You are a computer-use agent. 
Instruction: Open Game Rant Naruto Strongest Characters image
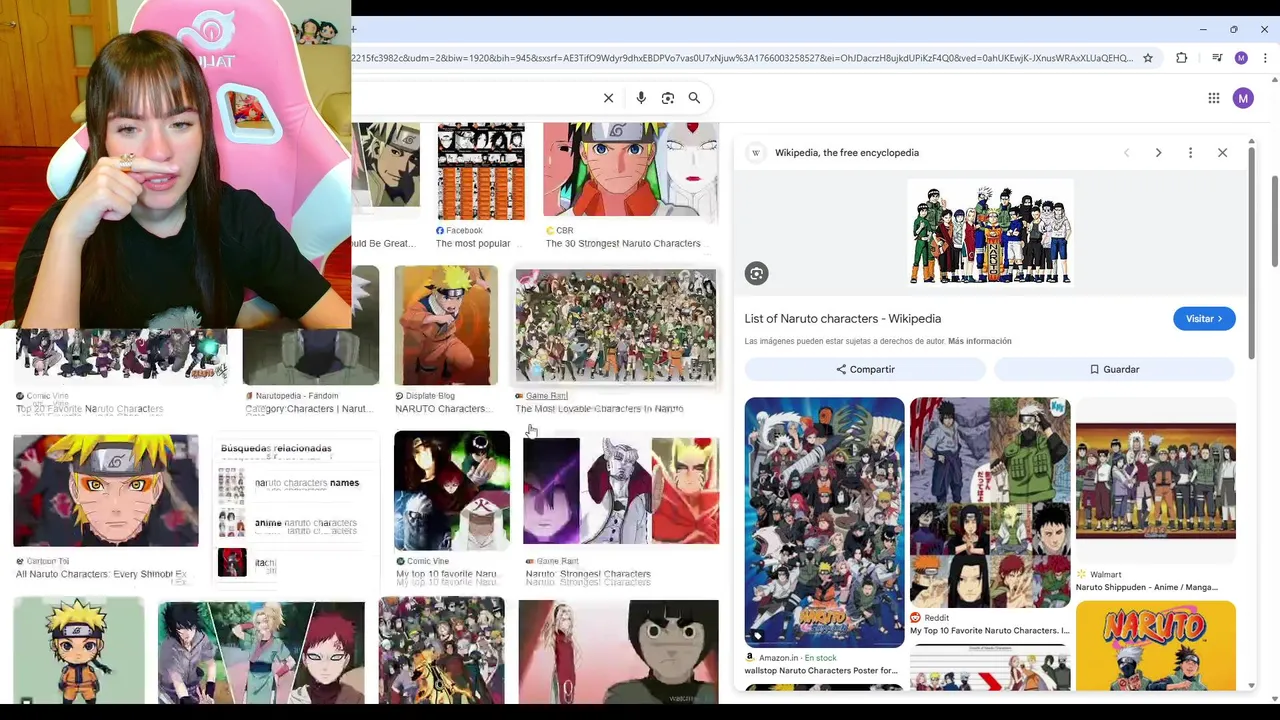pos(621,490)
